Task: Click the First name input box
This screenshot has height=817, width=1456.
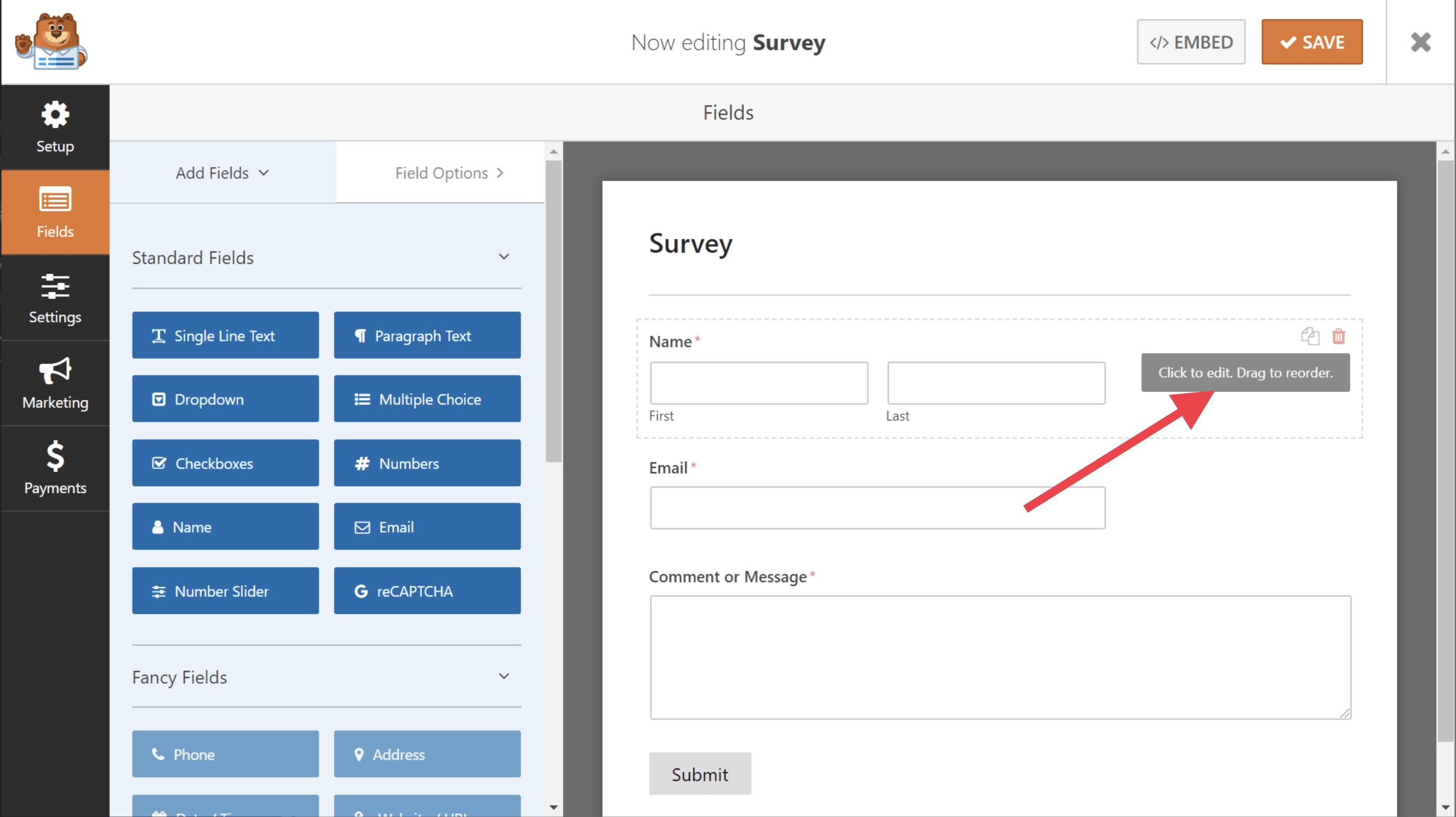Action: (x=759, y=383)
